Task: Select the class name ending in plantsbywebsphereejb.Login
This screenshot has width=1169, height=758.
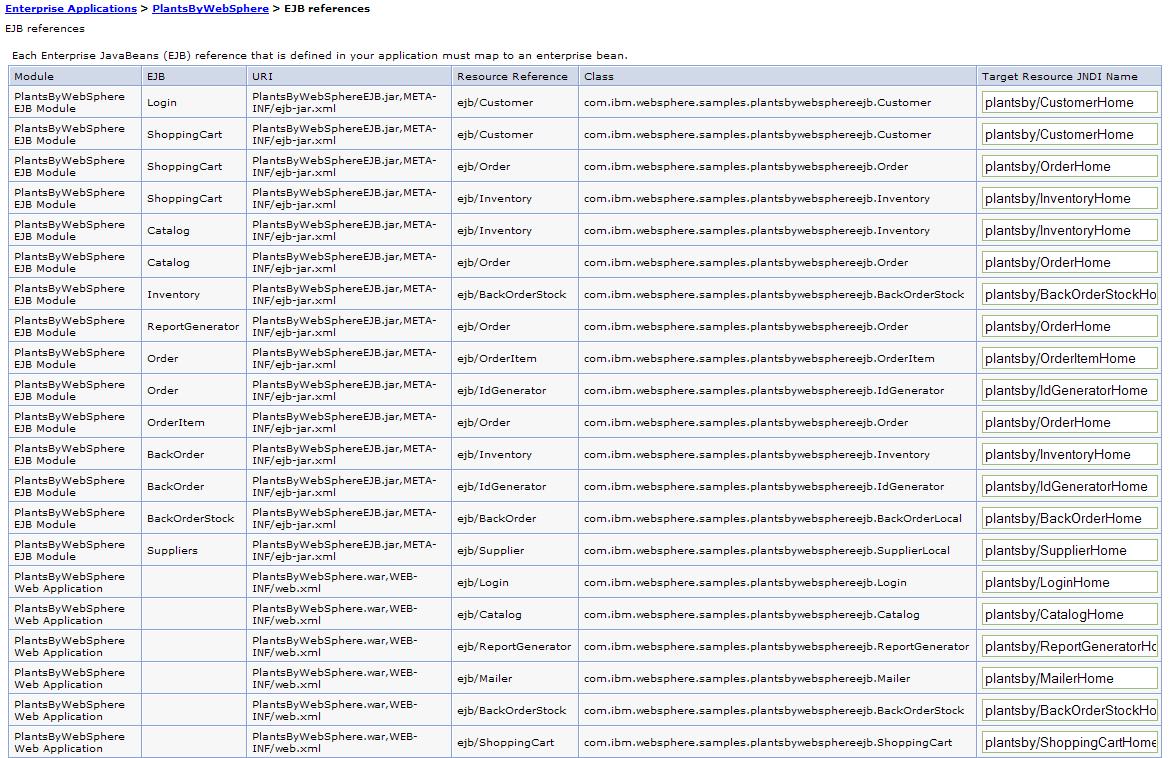Action: pyautogui.click(x=746, y=583)
